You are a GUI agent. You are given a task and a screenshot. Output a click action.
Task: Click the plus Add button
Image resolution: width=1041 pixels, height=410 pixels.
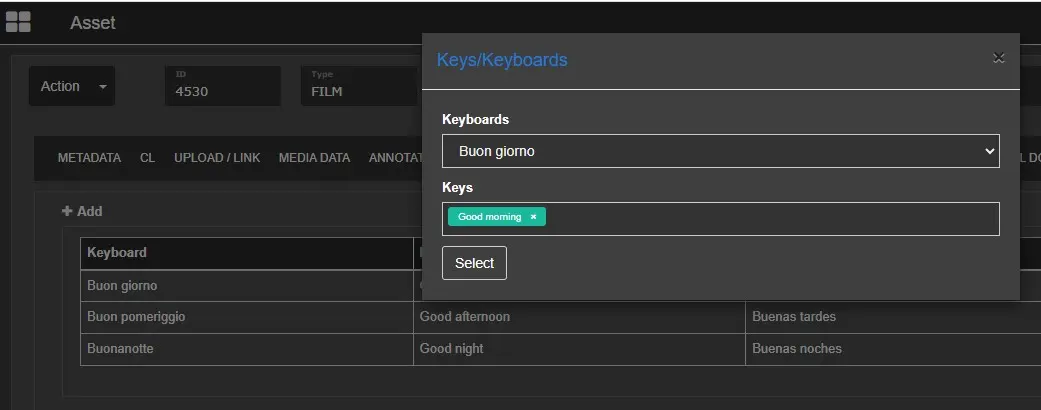(x=82, y=211)
